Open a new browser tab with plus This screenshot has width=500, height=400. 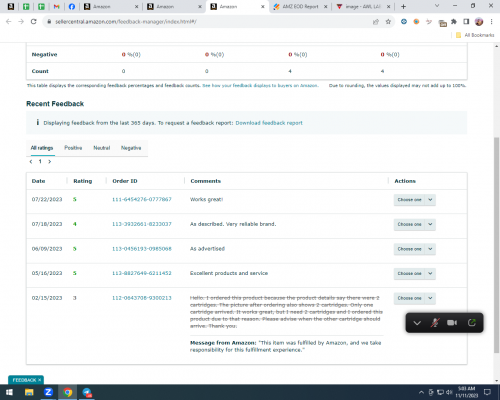click(x=403, y=6)
